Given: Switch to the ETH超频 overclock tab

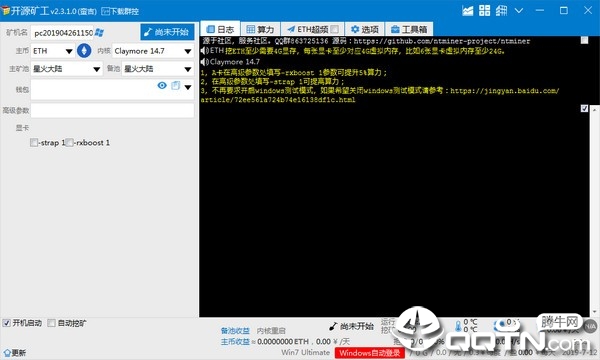Looking at the screenshot, I should tap(313, 29).
